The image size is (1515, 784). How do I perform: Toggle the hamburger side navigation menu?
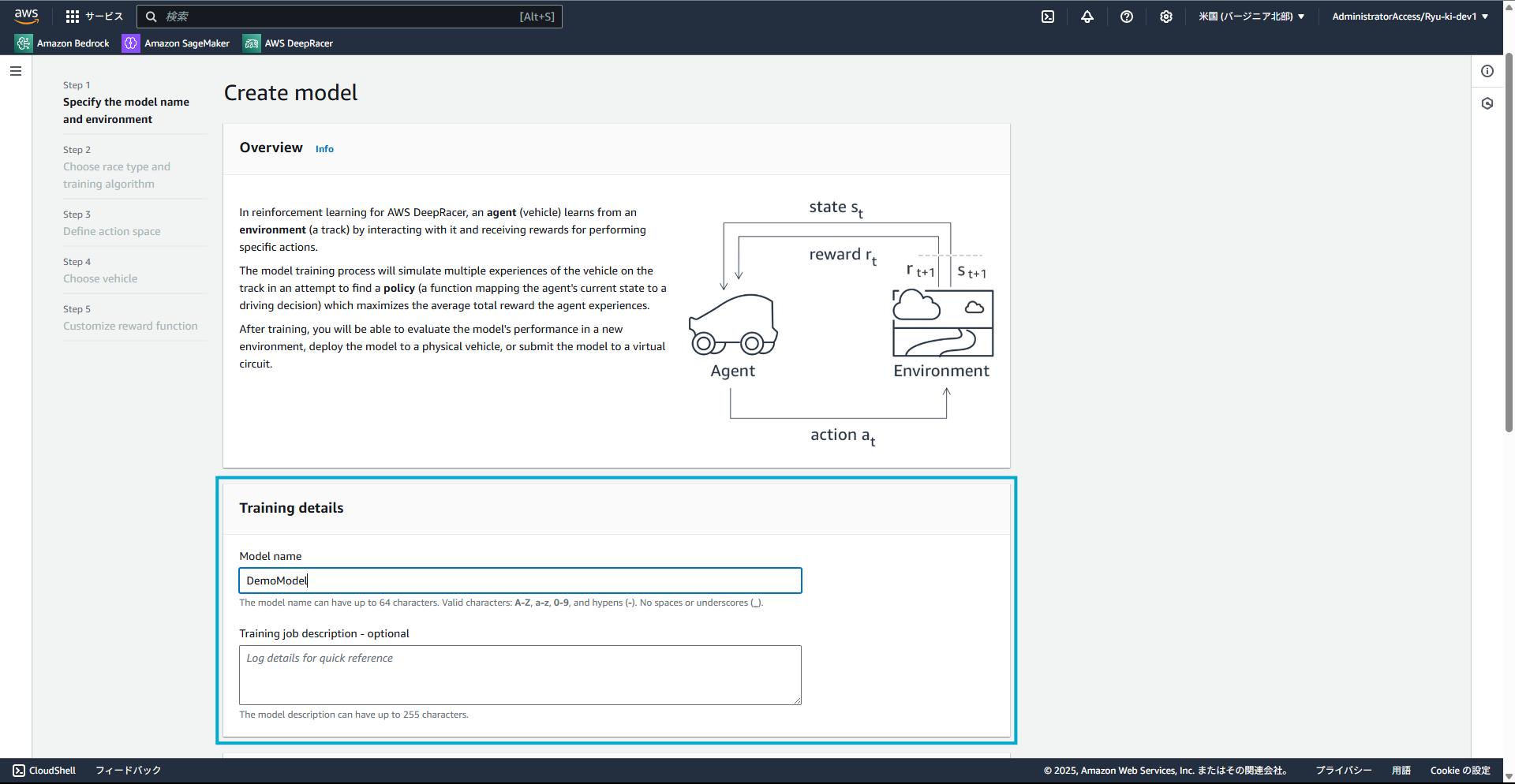16,71
